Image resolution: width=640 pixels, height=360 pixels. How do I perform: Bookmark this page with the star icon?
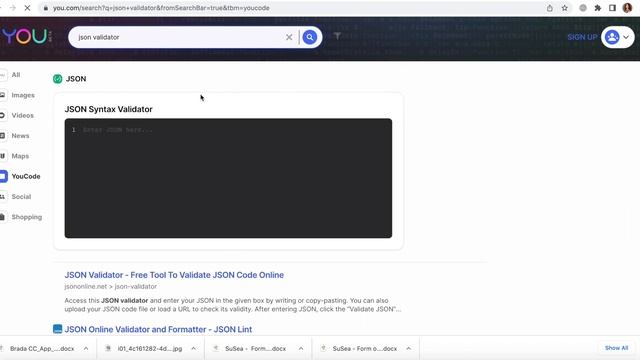[564, 8]
